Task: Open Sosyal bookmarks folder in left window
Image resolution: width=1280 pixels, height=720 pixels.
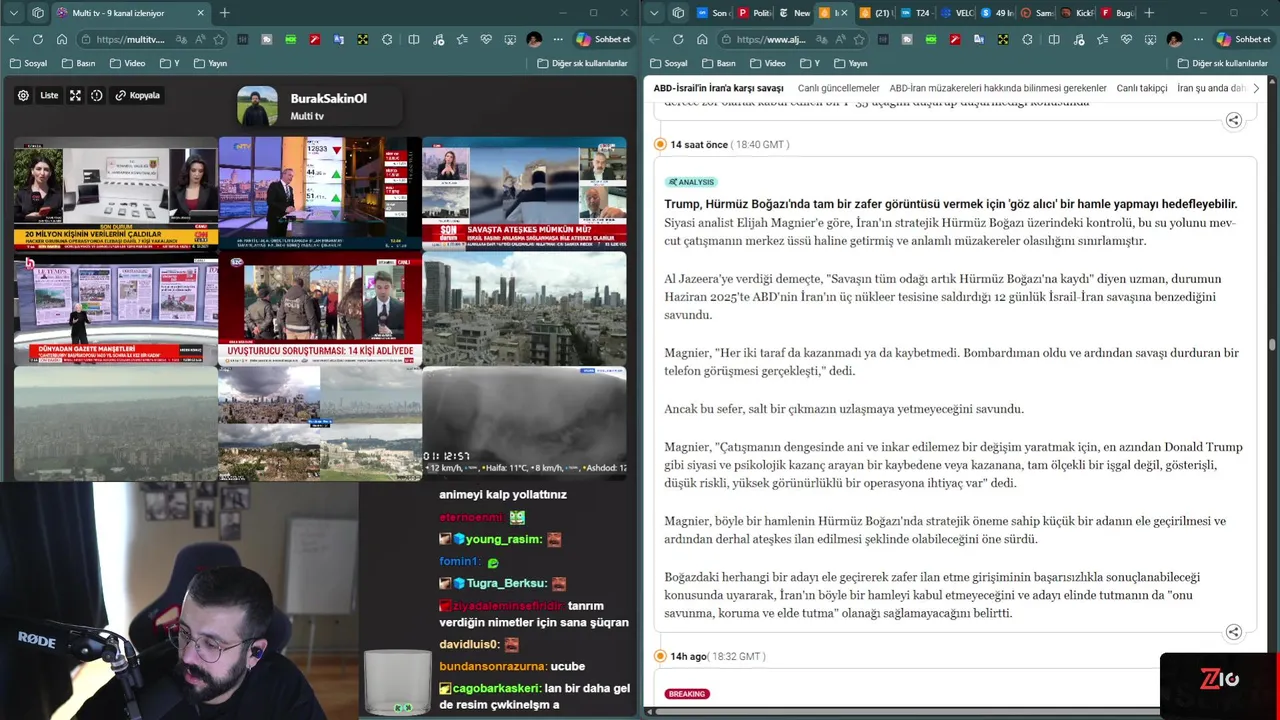Action: pyautogui.click(x=28, y=63)
